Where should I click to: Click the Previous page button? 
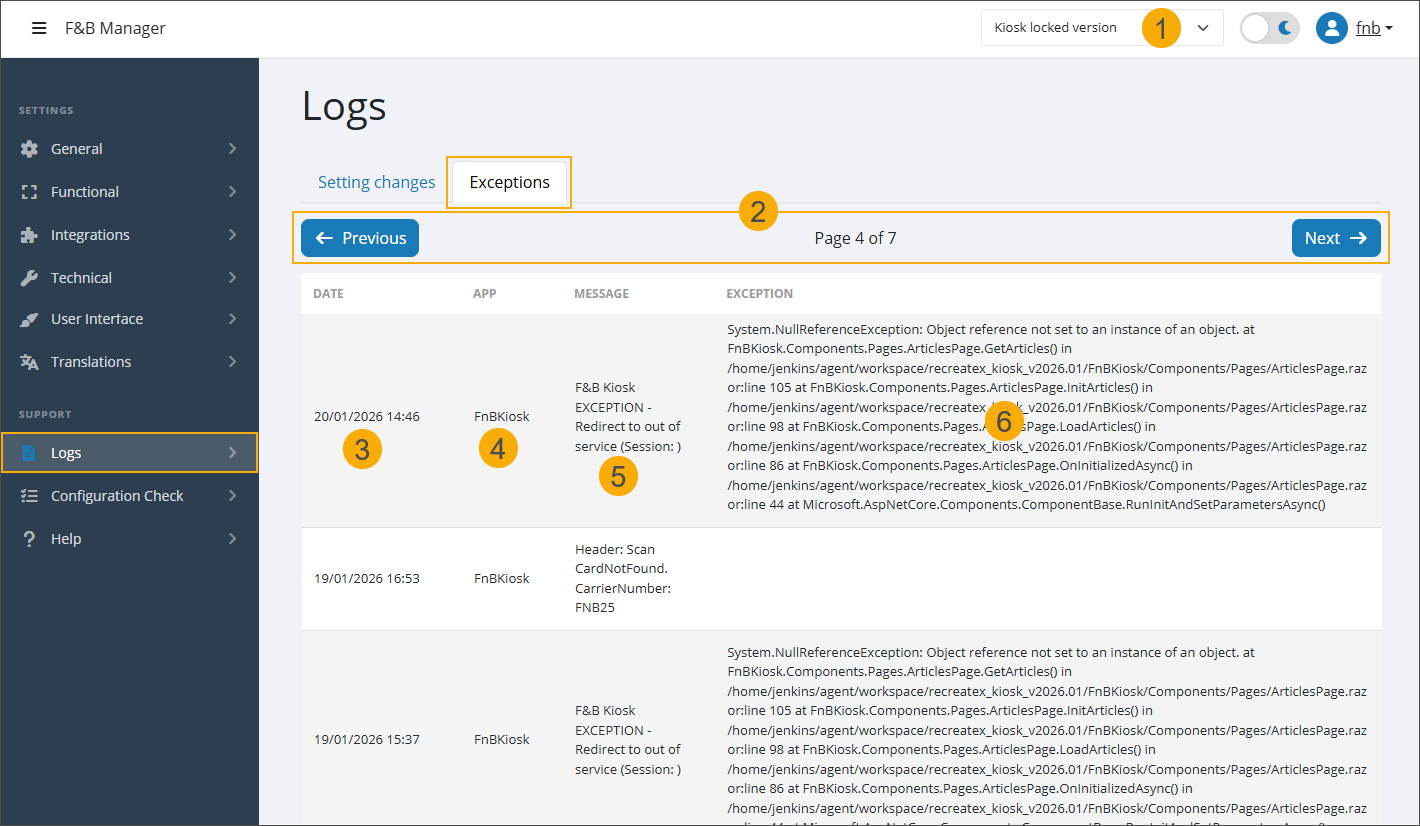coord(359,238)
